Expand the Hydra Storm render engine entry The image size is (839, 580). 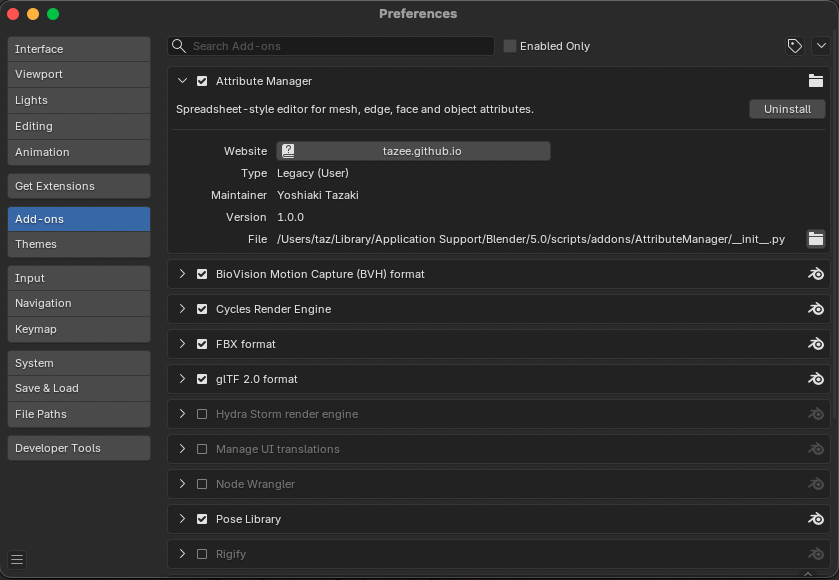click(182, 414)
